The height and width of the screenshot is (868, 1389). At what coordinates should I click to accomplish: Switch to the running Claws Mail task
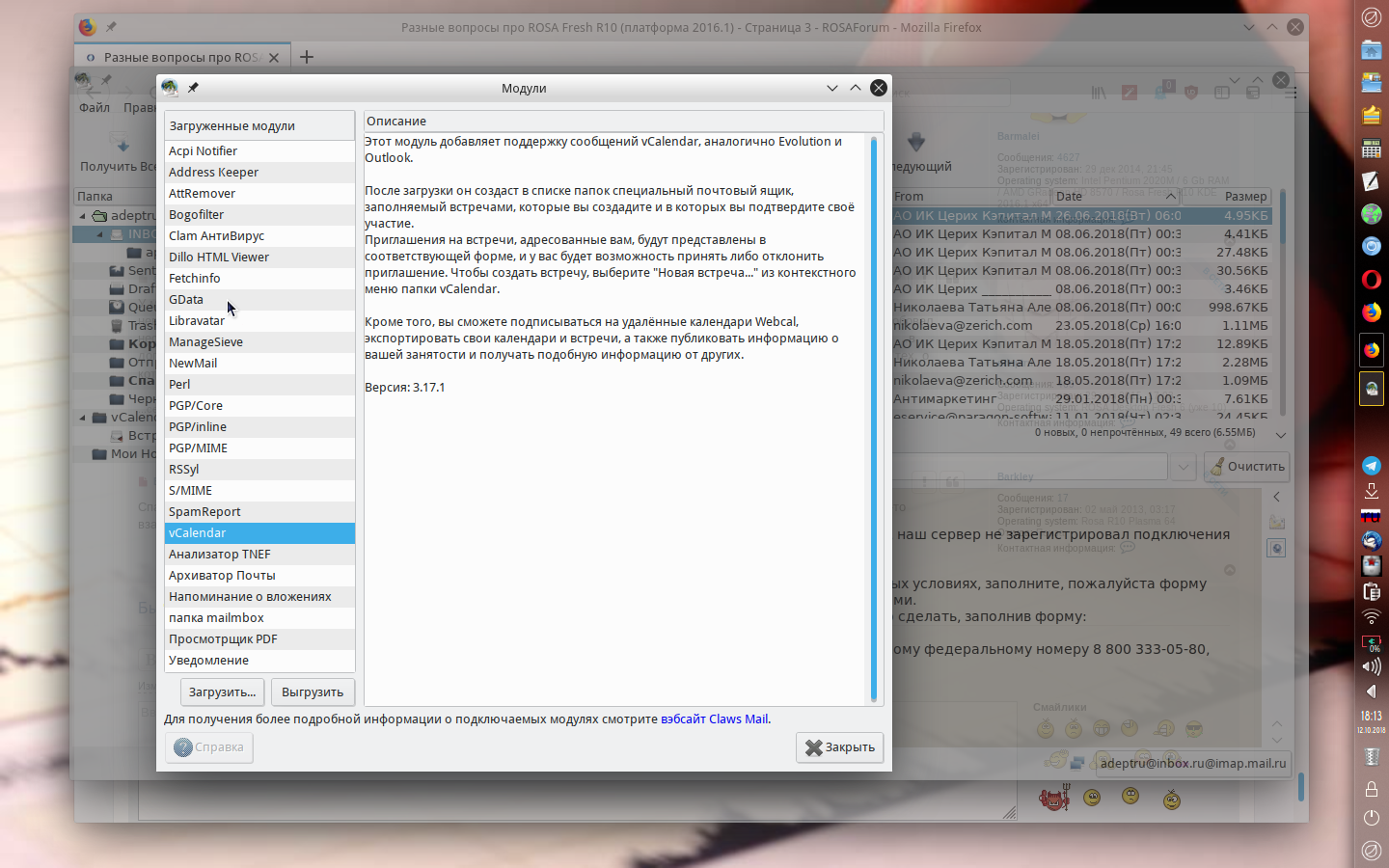click(x=1371, y=389)
